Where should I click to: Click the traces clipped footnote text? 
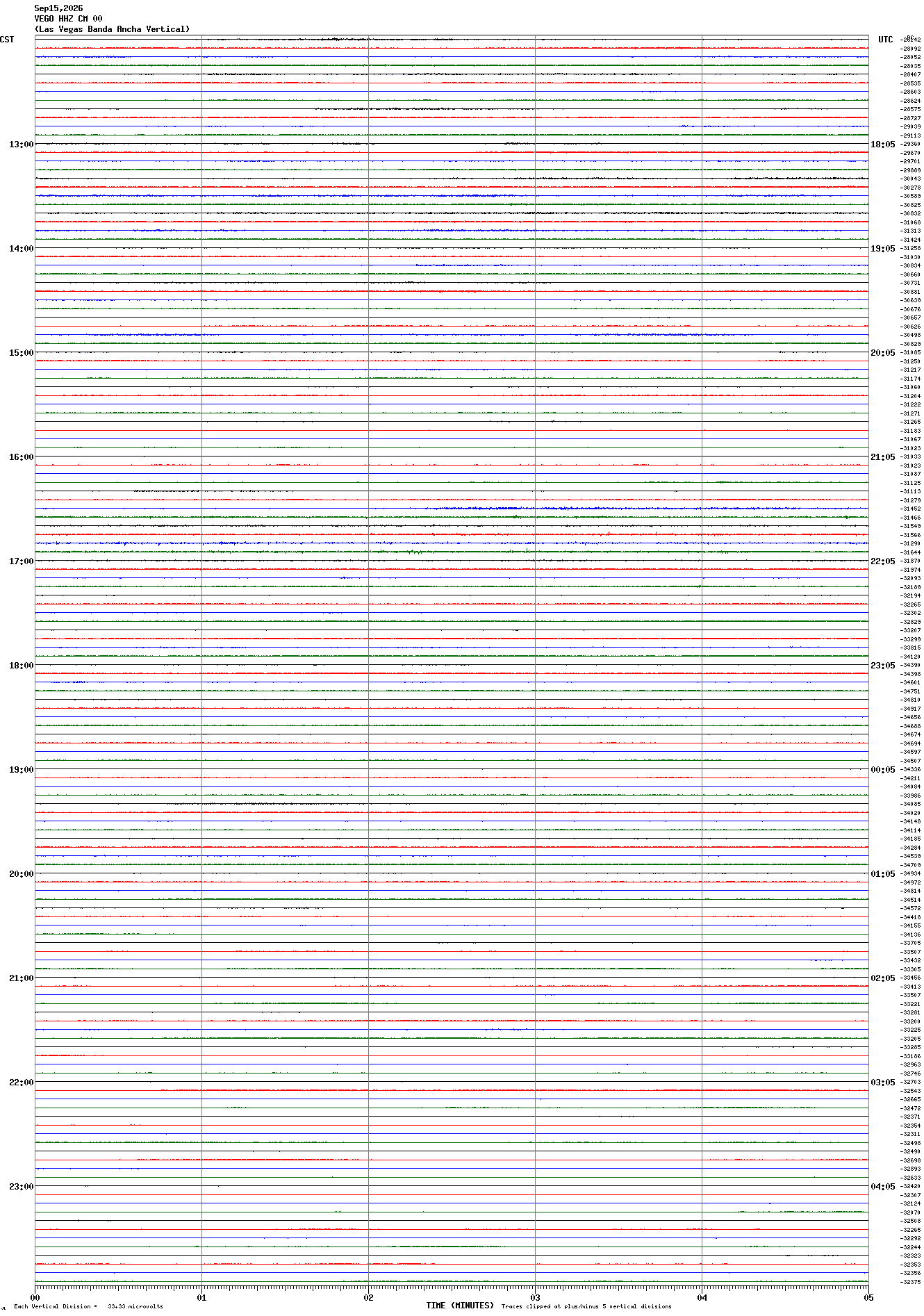coord(586,1306)
